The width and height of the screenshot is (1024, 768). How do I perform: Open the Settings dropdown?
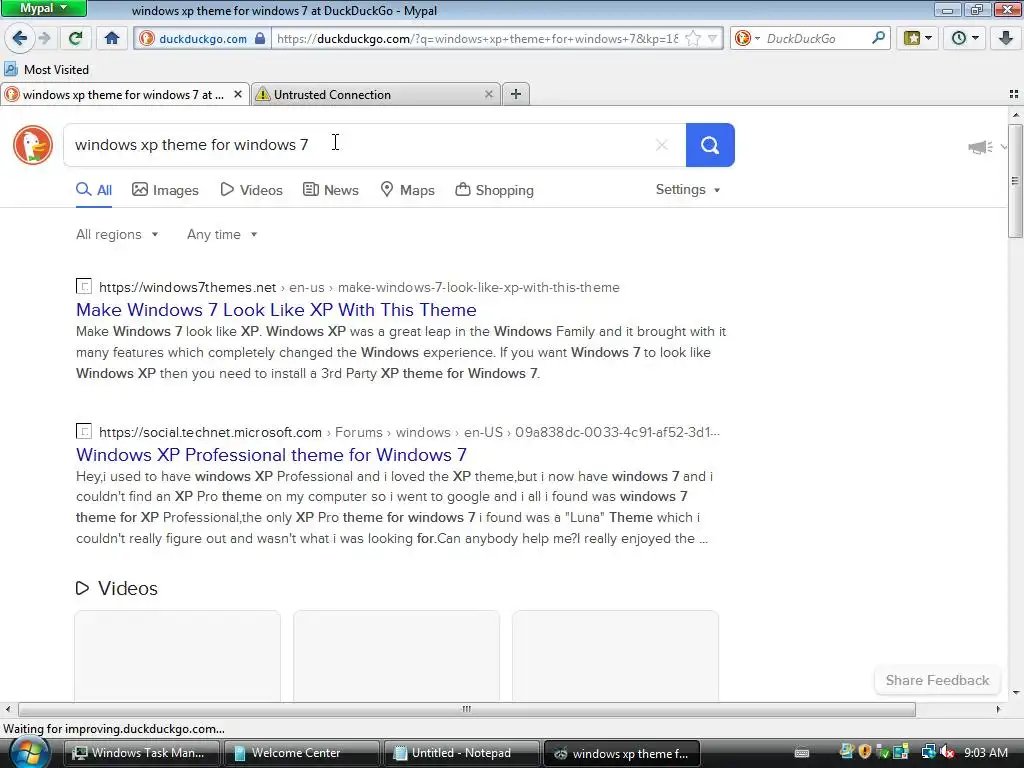click(x=688, y=189)
